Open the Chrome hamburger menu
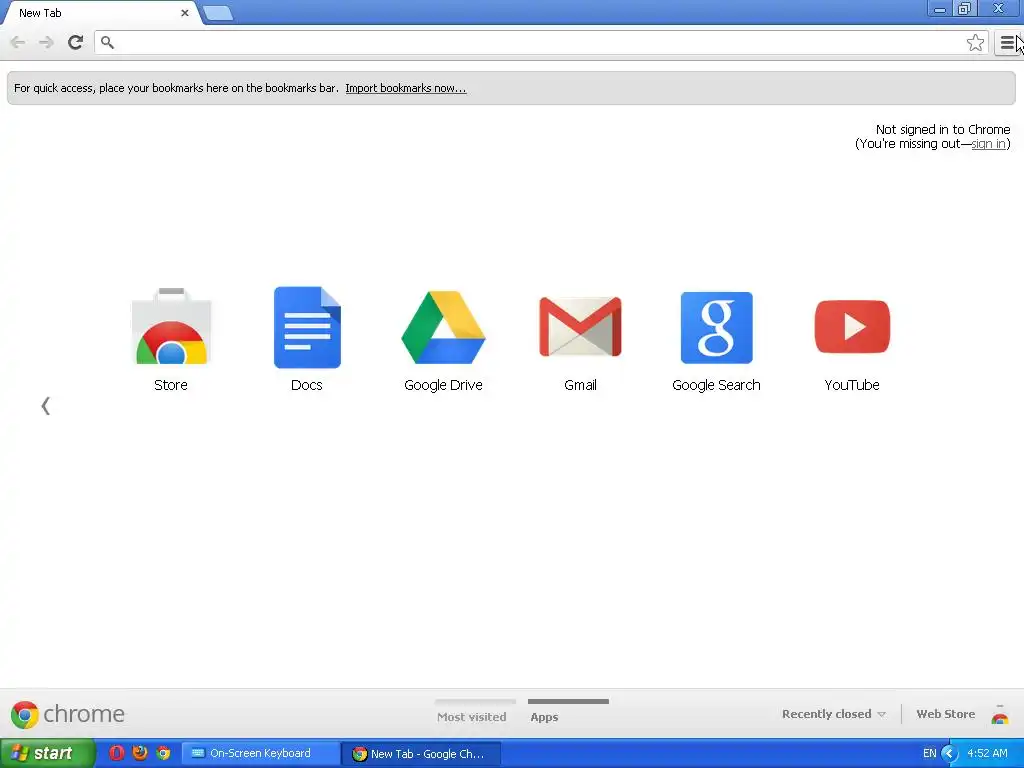Screen dimensions: 1024x768 (1007, 43)
